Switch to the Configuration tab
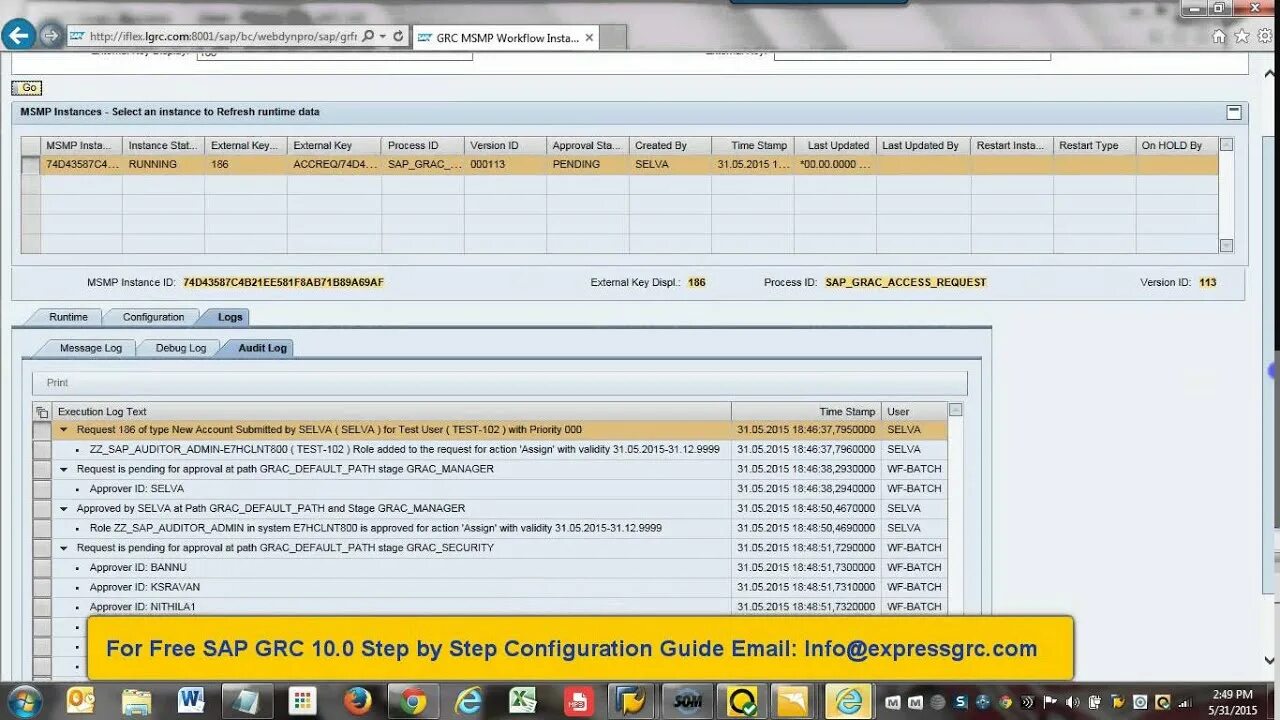The width and height of the screenshot is (1280, 720). pos(153,317)
